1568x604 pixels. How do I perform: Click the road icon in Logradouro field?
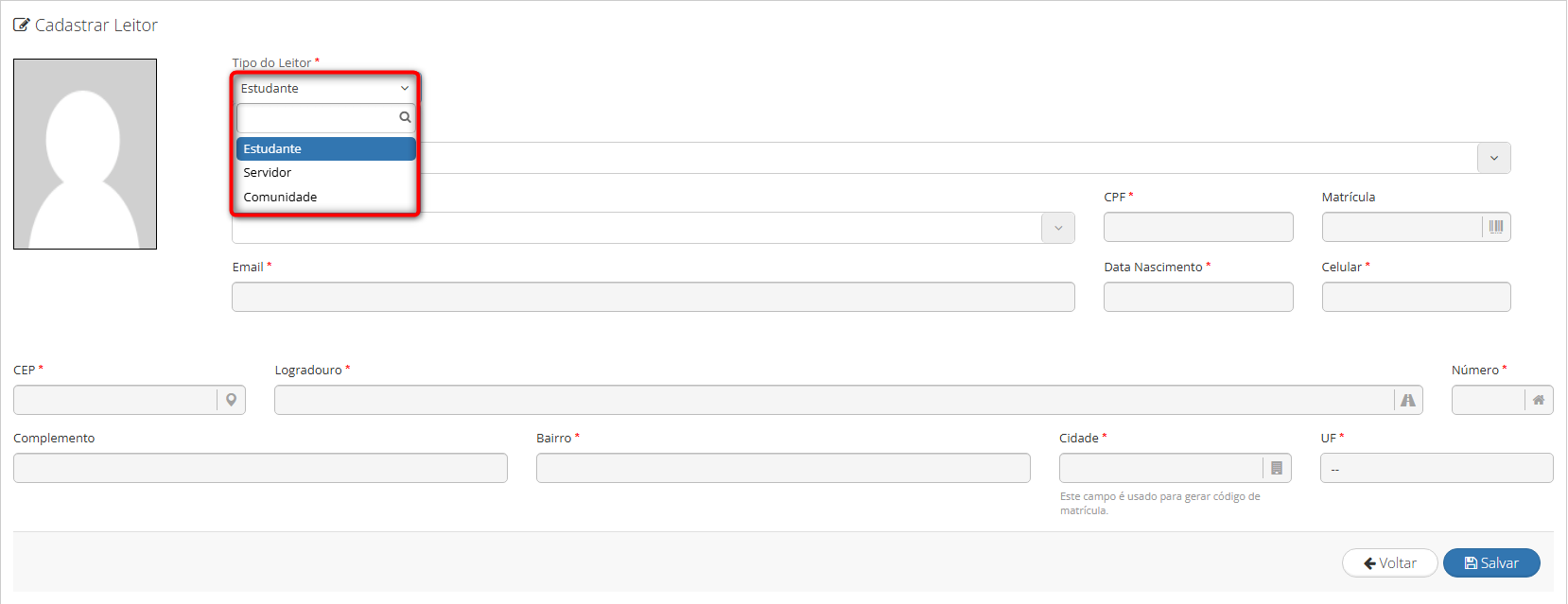click(x=1408, y=400)
